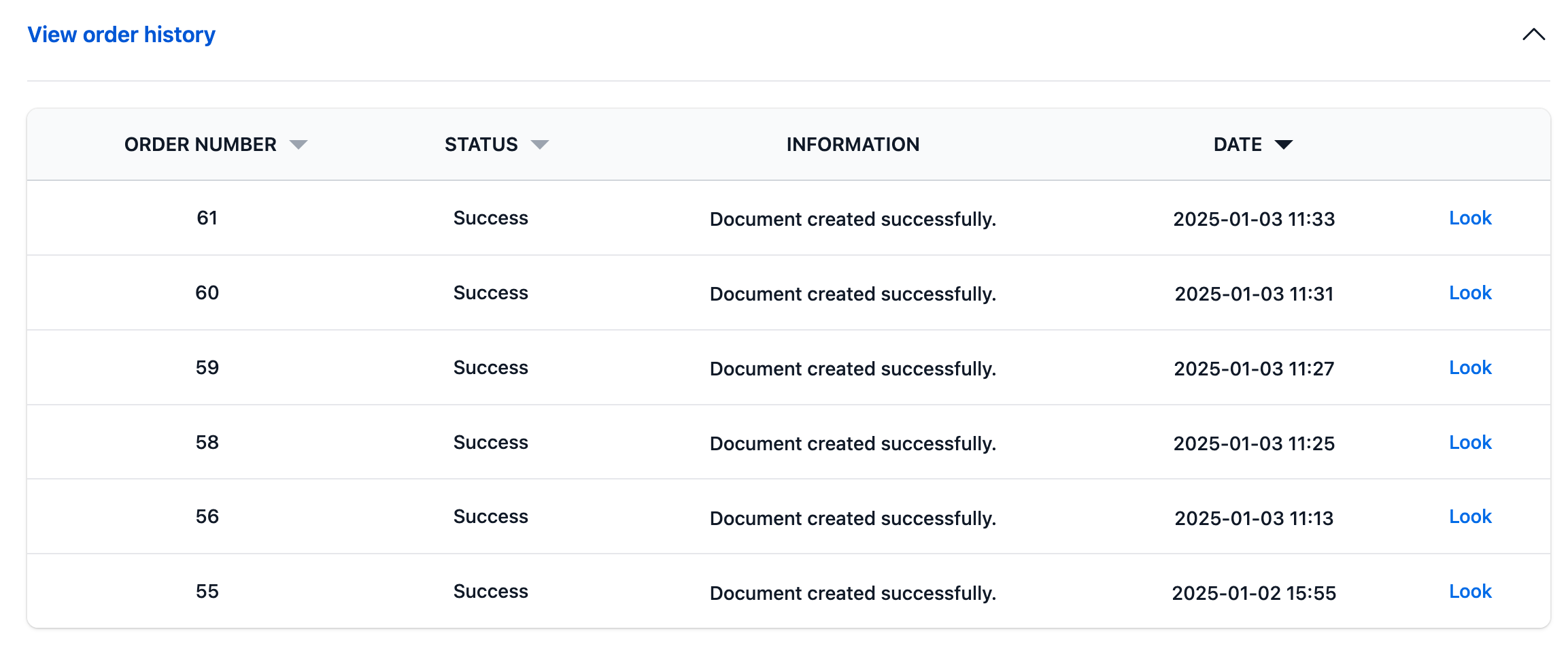This screenshot has height=657, width=1568.
Task: Open Look link for order 55
Action: coord(1470,592)
